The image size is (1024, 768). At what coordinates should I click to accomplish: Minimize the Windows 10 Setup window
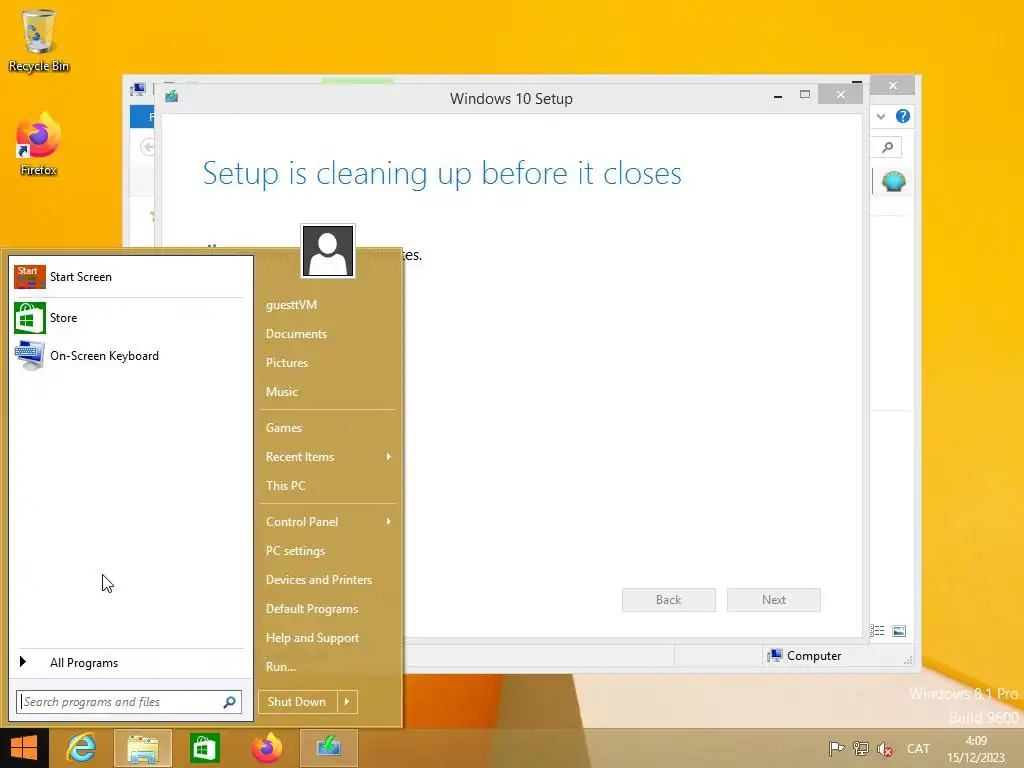click(778, 96)
